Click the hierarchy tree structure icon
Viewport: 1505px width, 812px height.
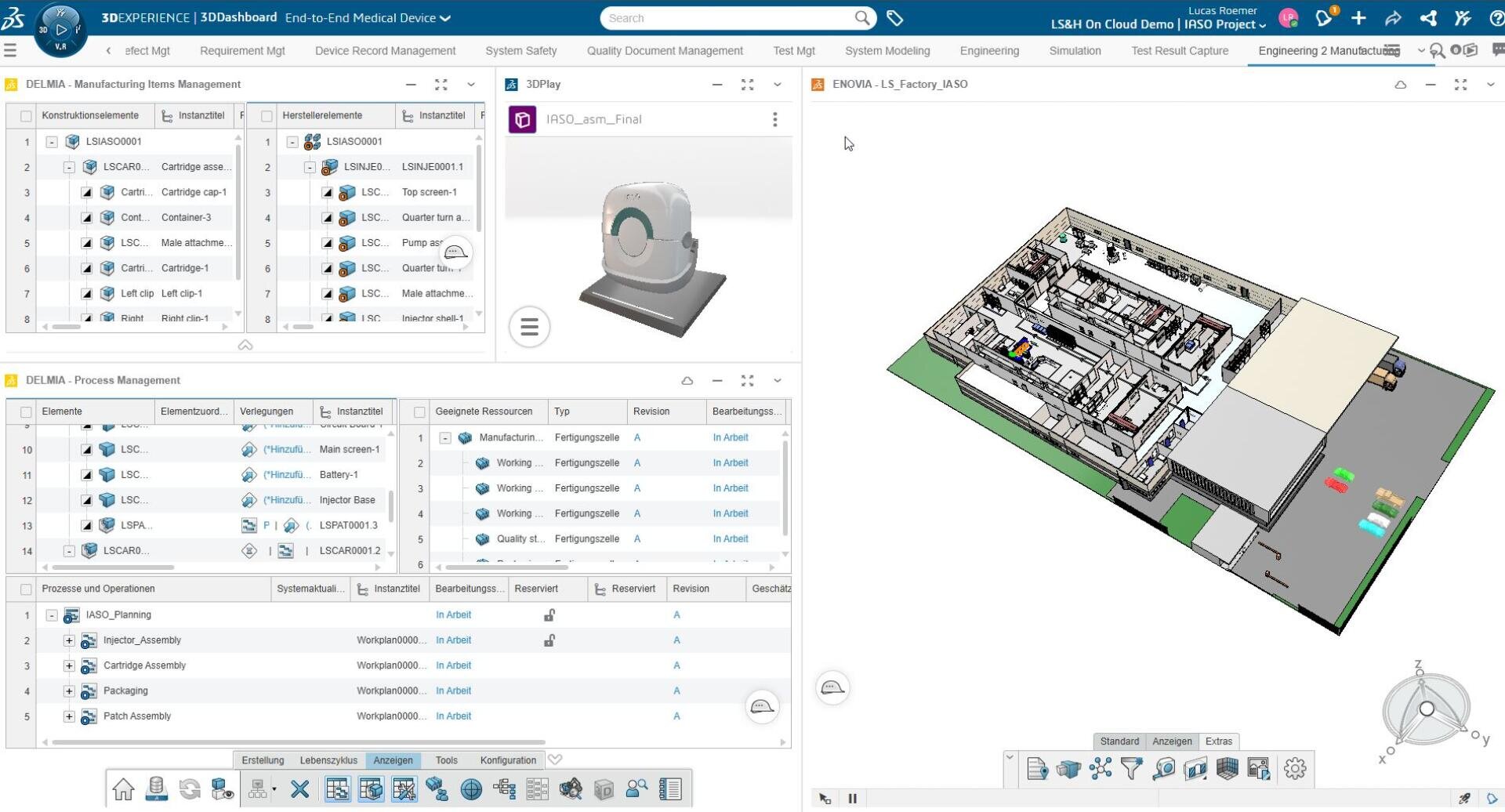504,788
